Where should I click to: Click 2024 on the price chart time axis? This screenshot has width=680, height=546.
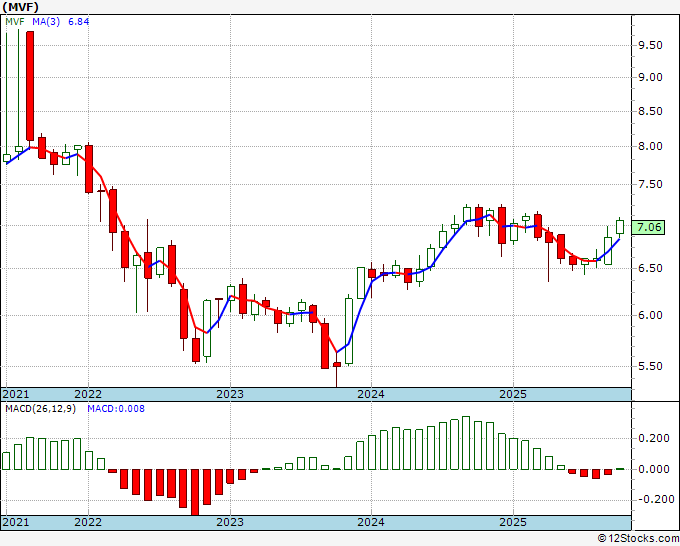pos(371,394)
